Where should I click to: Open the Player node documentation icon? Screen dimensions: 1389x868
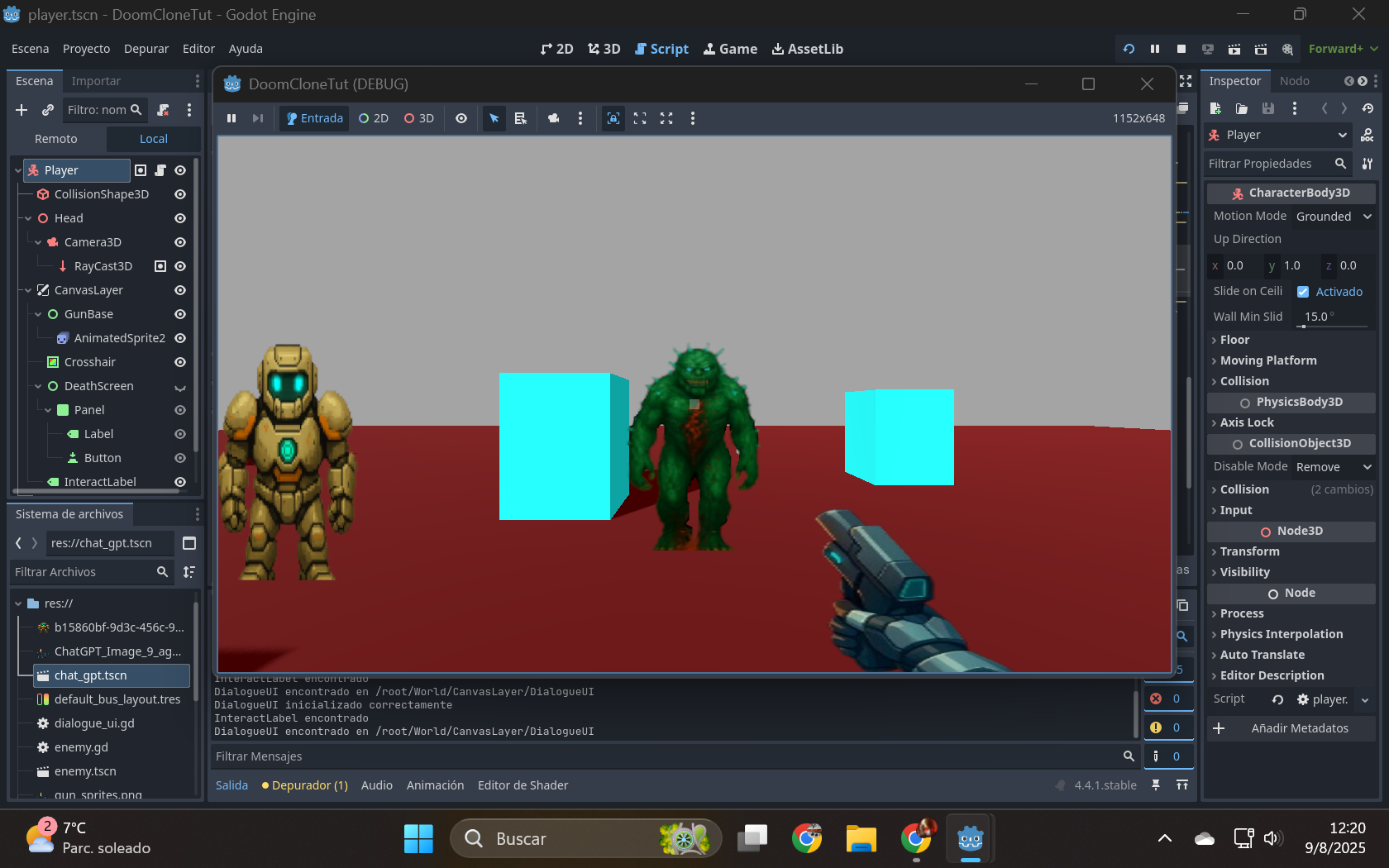[x=1368, y=135]
